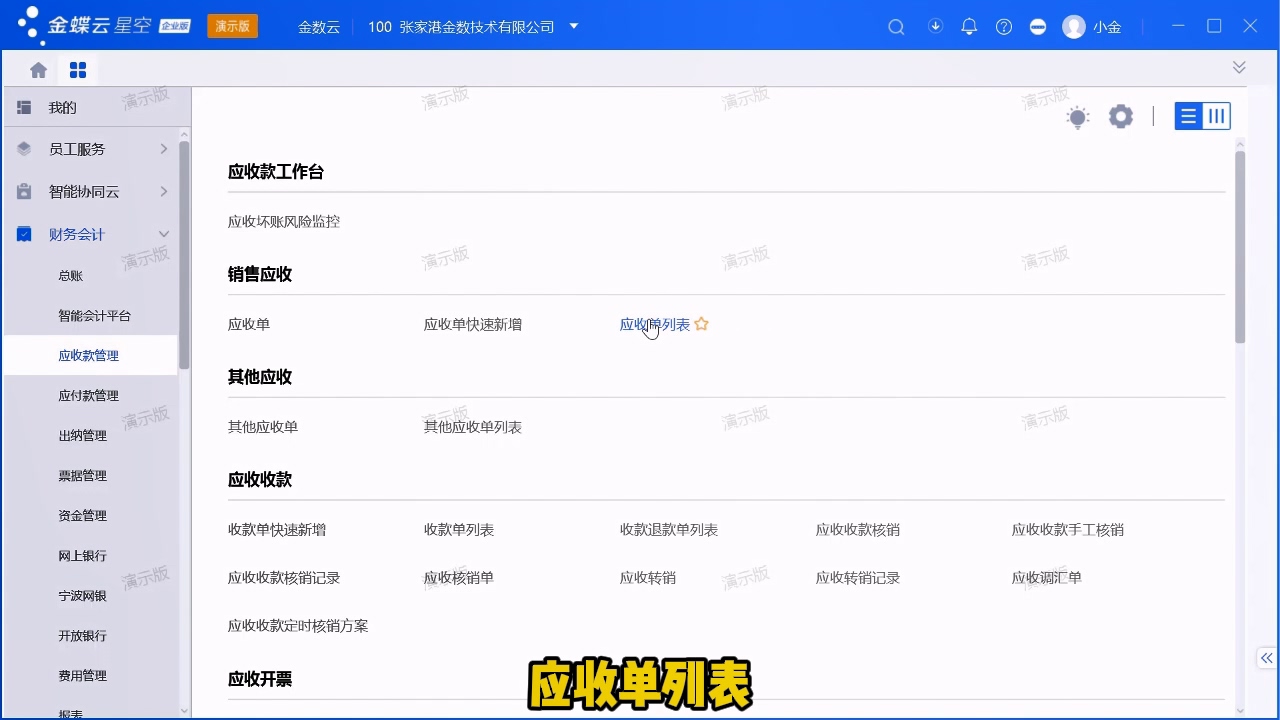Select 应付款管理 in the sidebar

[x=88, y=396]
